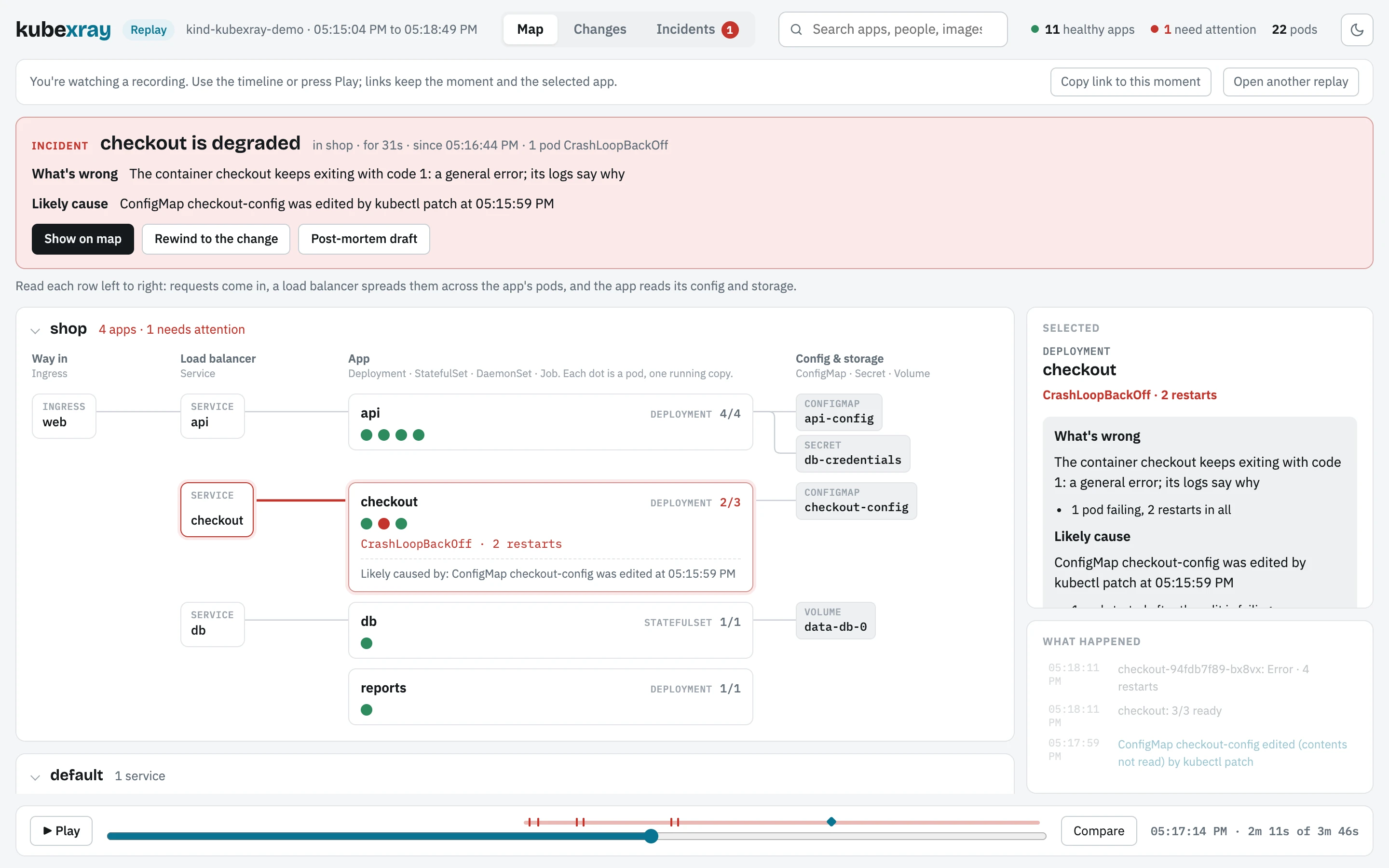Open the api deployment card

pyautogui.click(x=550, y=422)
